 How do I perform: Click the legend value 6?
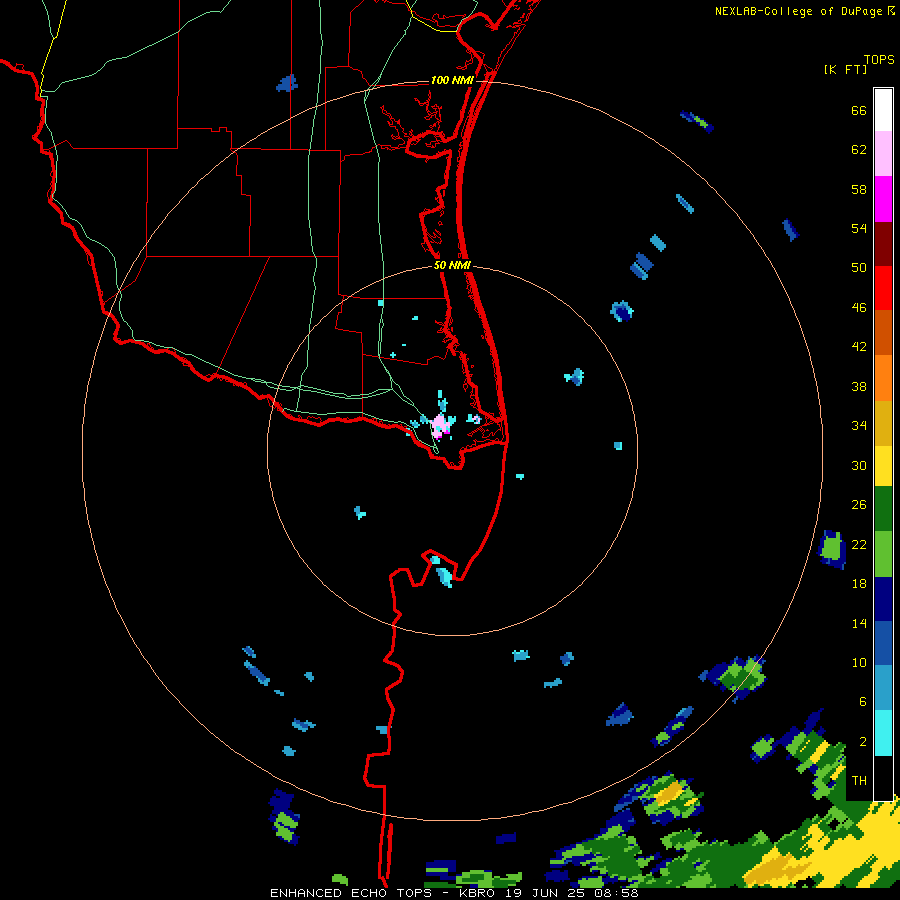pyautogui.click(x=863, y=702)
